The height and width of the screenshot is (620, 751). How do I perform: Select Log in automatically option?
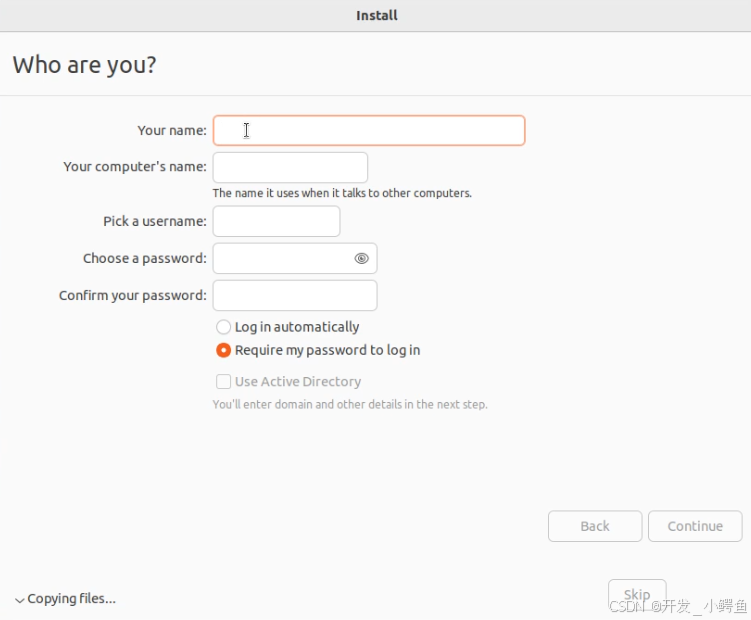pyautogui.click(x=223, y=327)
